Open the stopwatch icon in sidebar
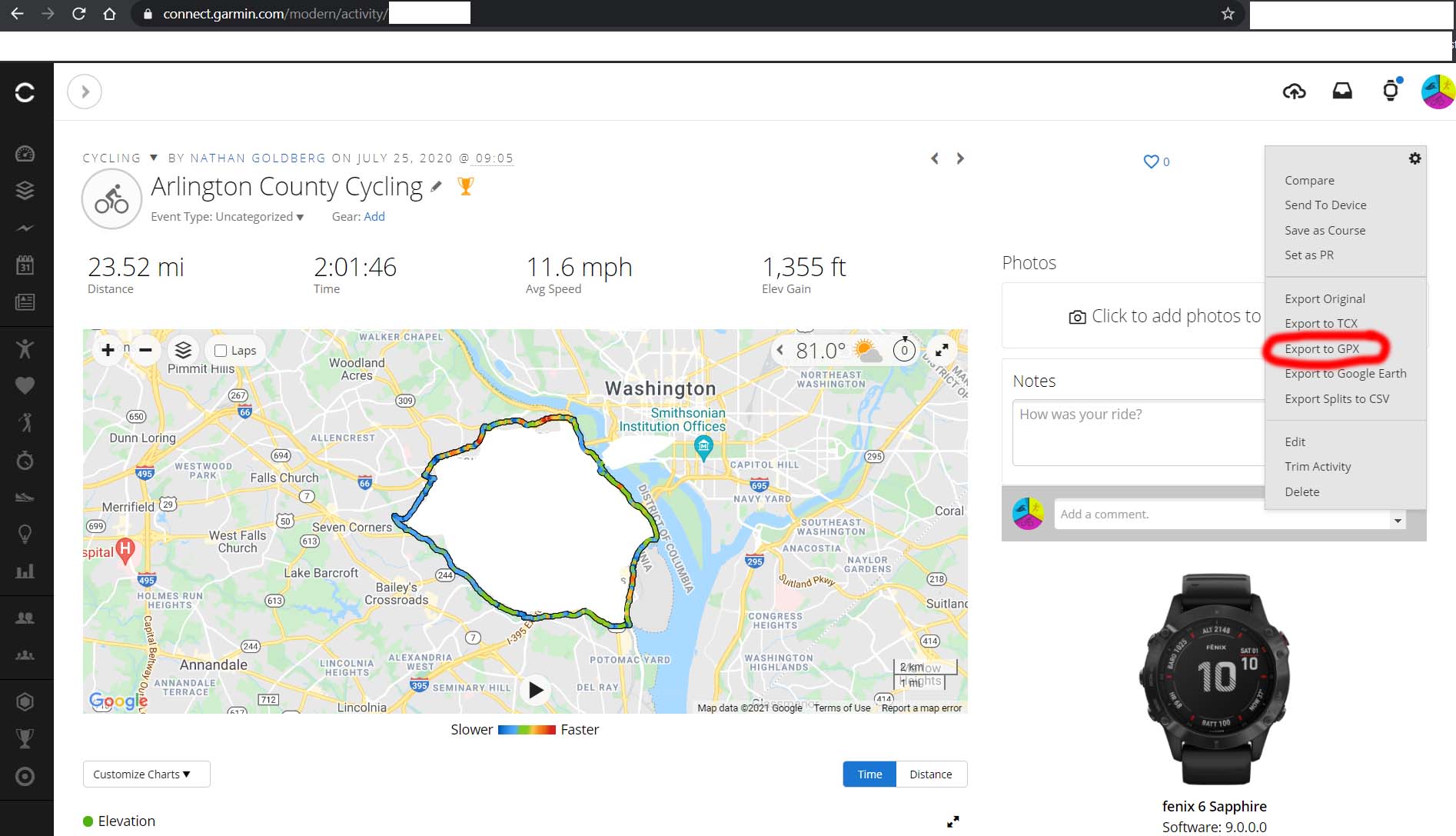Screen dimensions: 1456x836 coord(25,460)
